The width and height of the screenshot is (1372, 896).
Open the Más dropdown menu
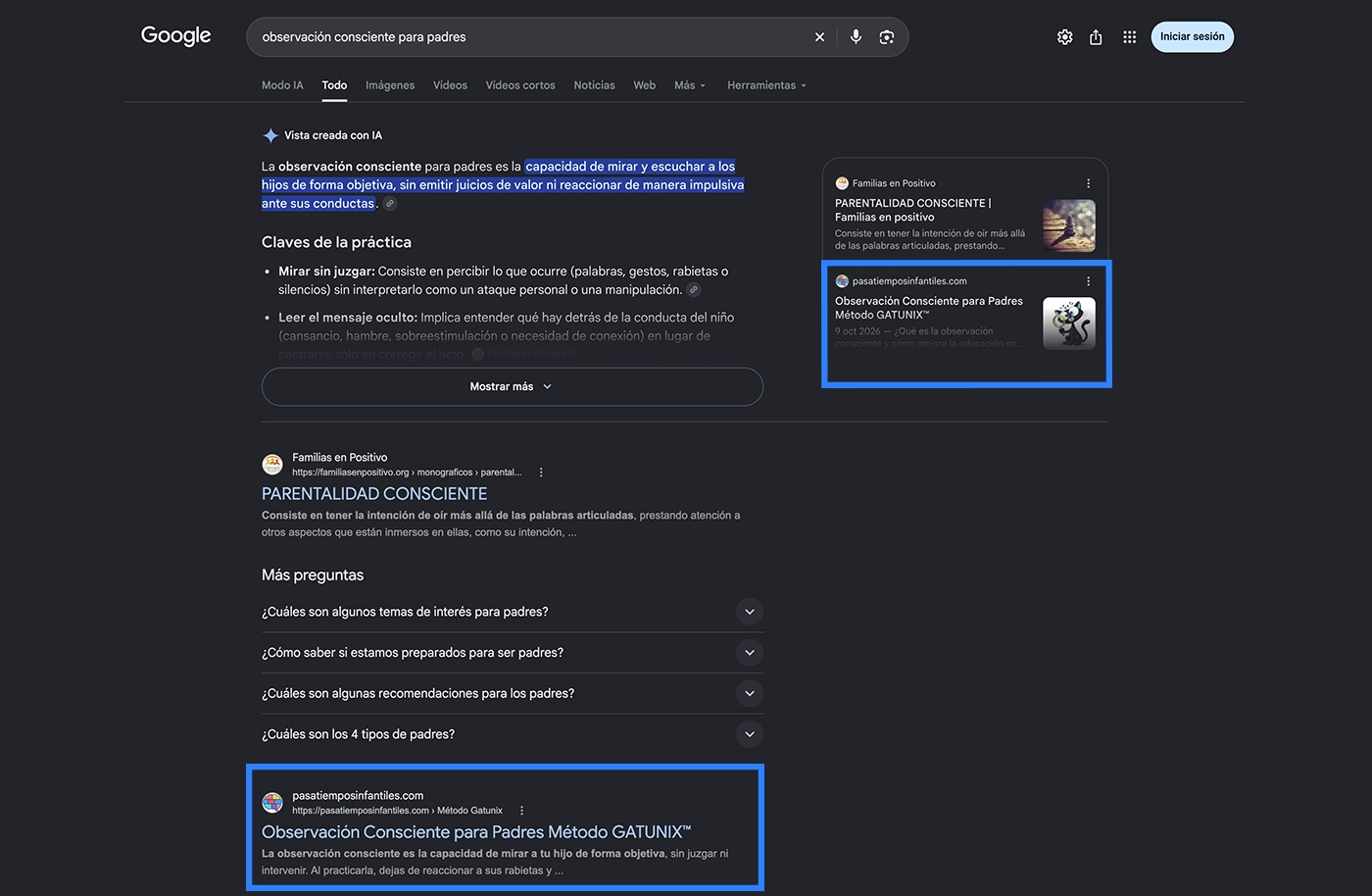(x=690, y=85)
